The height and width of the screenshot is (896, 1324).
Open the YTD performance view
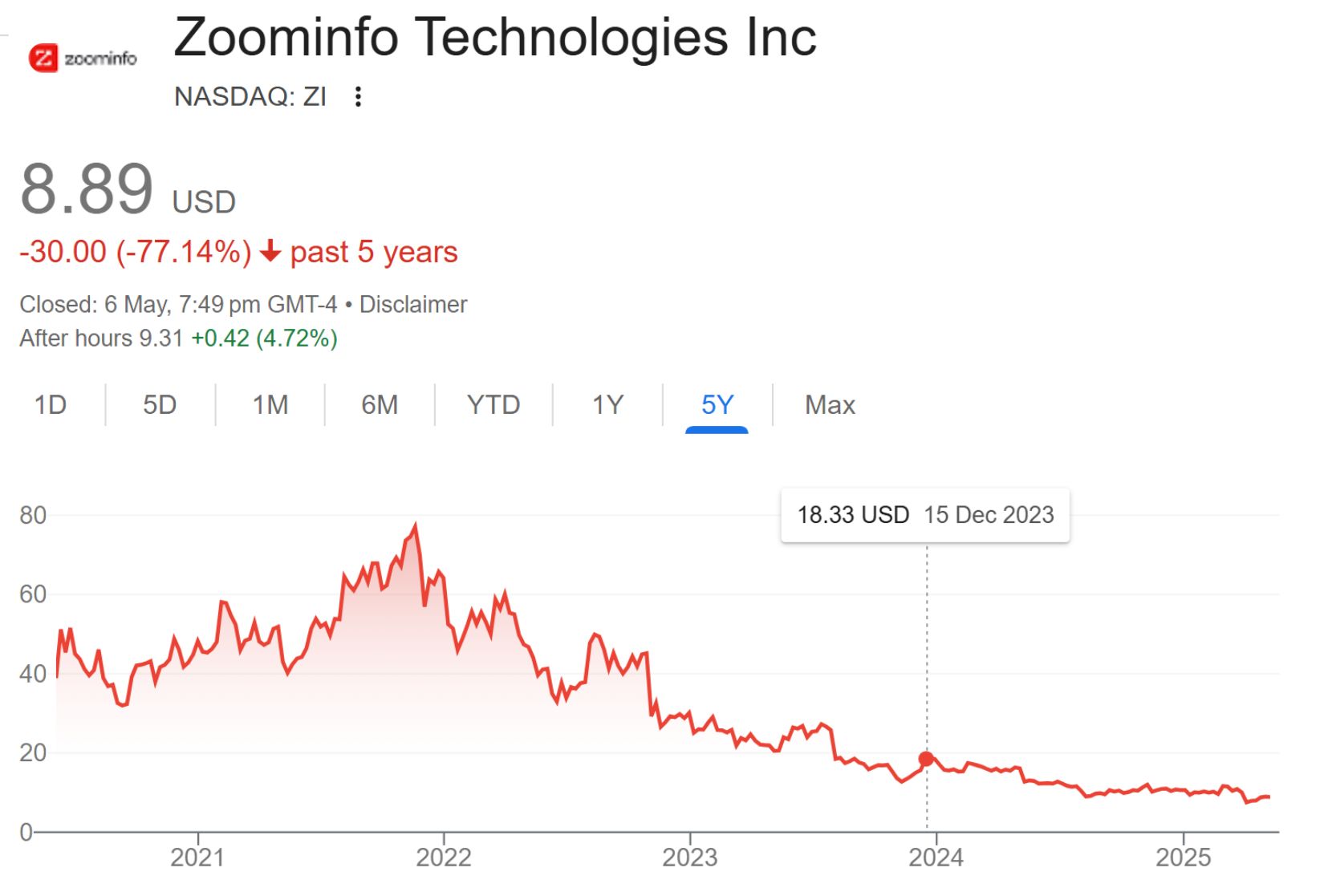click(491, 405)
